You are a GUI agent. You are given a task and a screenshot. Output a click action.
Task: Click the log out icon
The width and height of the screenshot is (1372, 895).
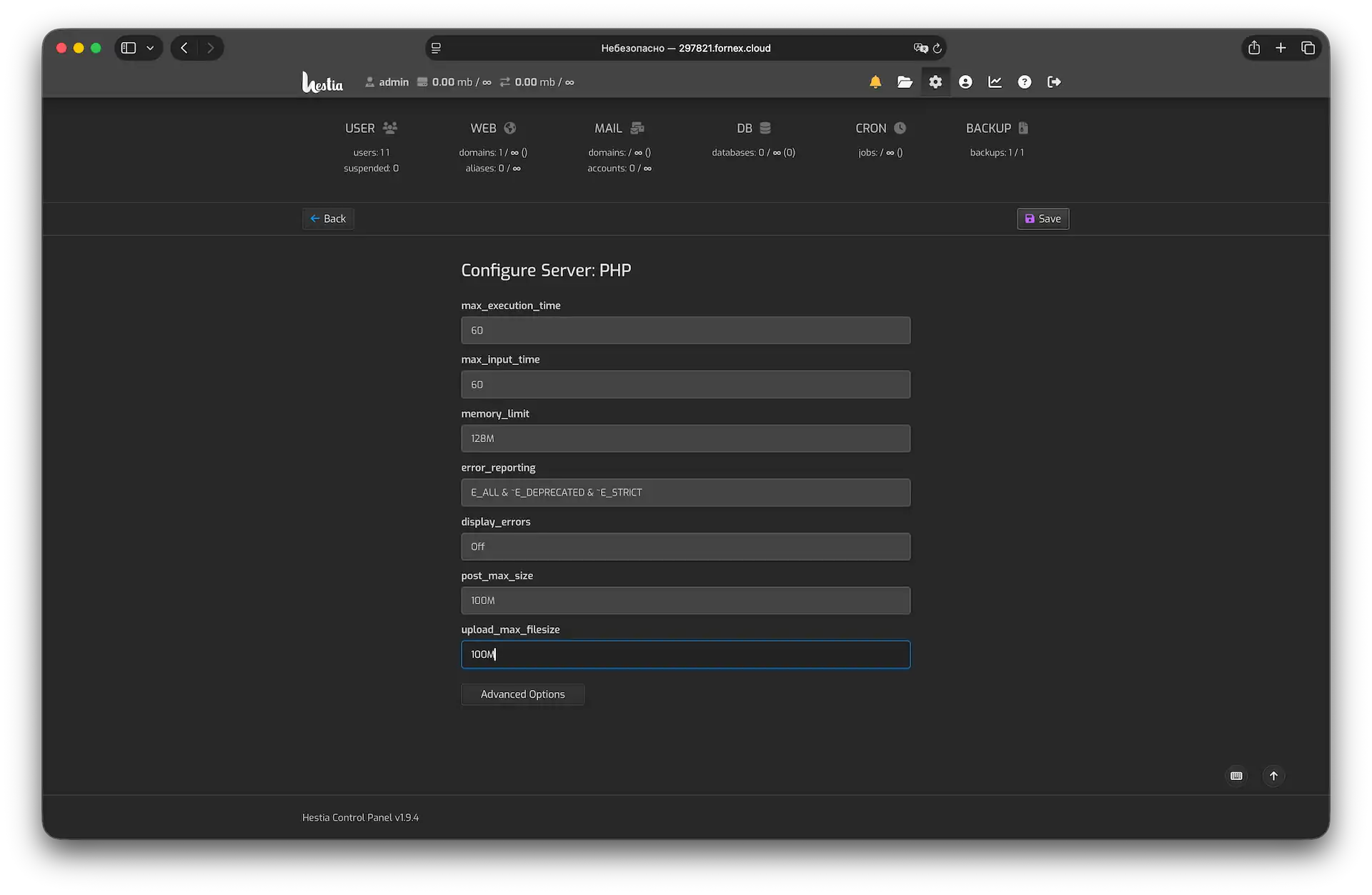click(x=1054, y=82)
